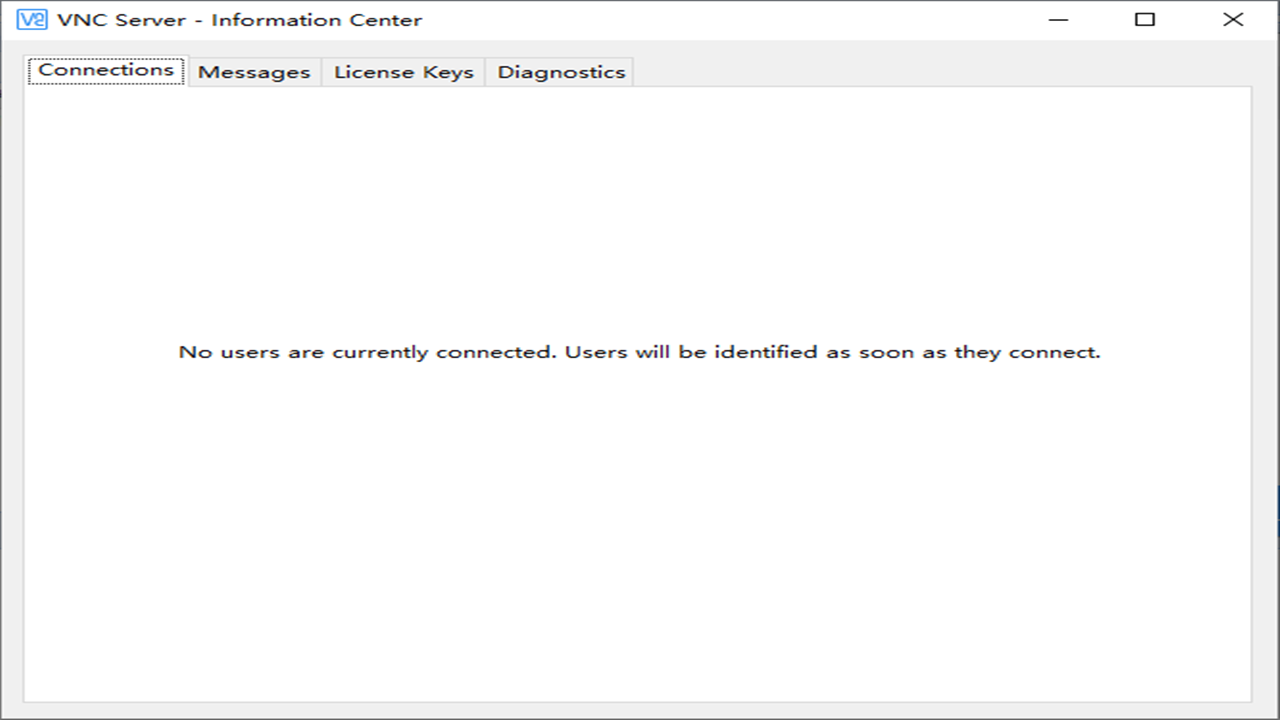This screenshot has width=1280, height=720.
Task: Click the VNC Server logo icon
Action: [32, 20]
